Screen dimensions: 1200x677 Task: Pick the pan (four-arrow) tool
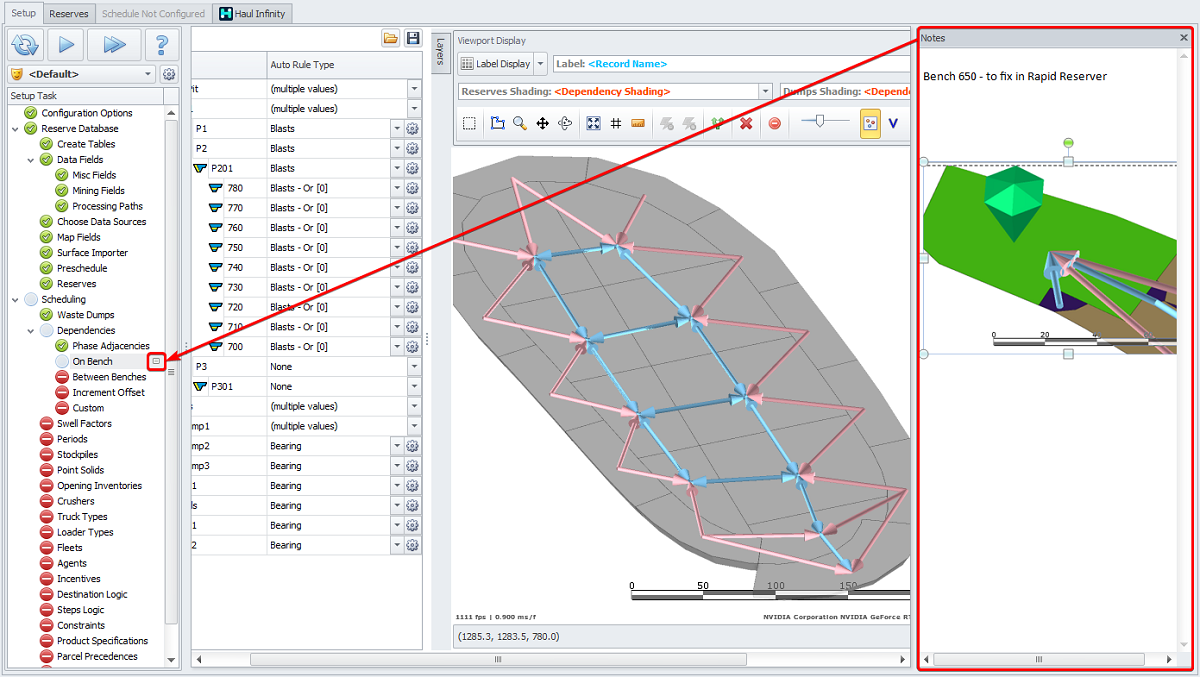(542, 123)
